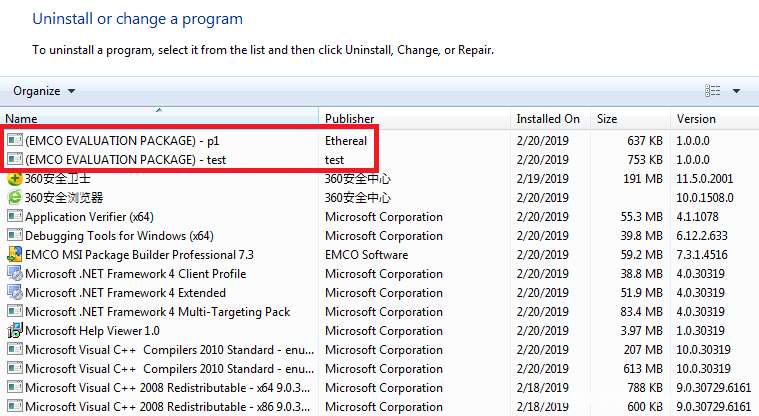Screen dimensions: 759x416
Task: Click the 360安全浏览器 browser icon
Action: point(15,198)
